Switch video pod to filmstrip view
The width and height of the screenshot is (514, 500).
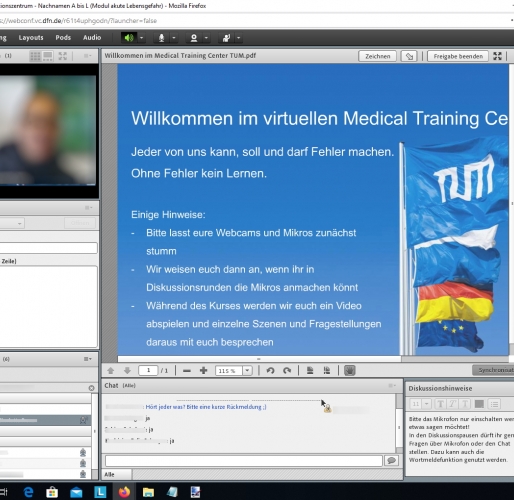(x=48, y=56)
